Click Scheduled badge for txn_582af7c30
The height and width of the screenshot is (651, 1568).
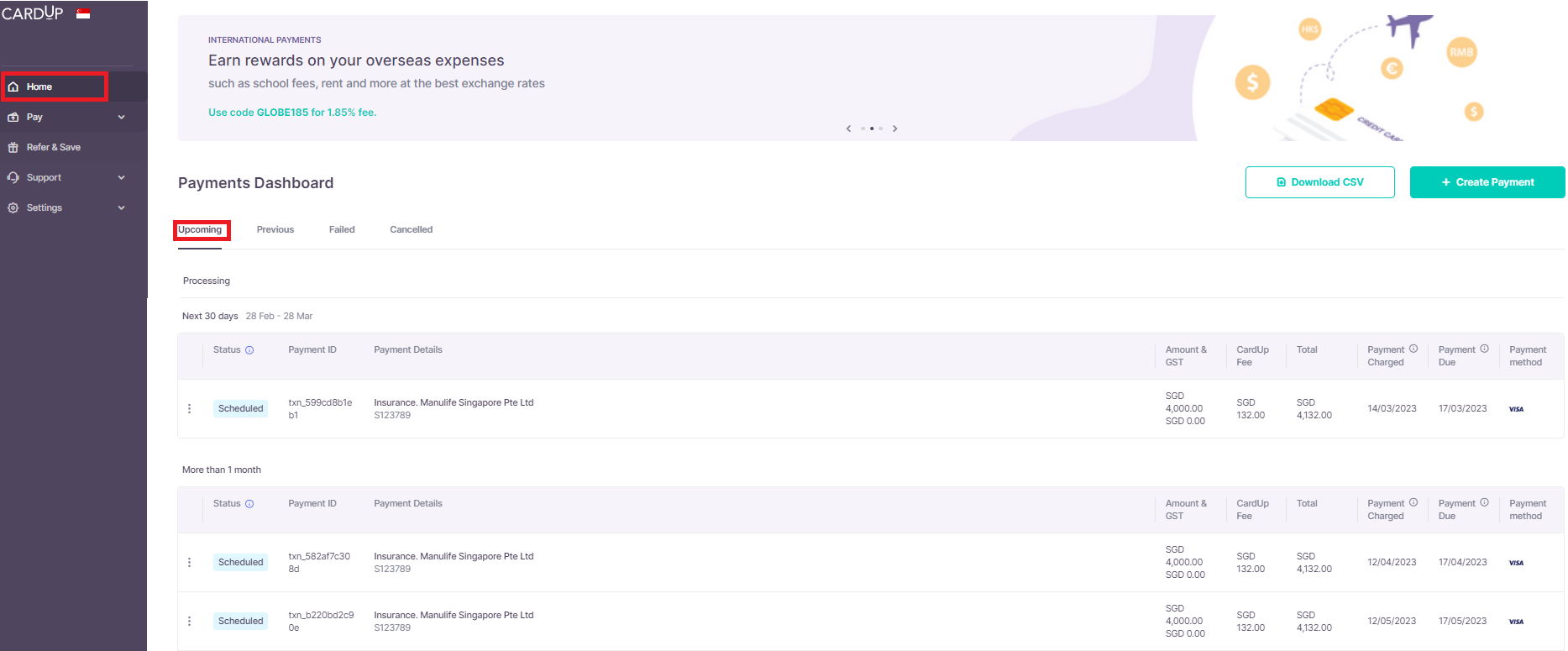point(241,562)
